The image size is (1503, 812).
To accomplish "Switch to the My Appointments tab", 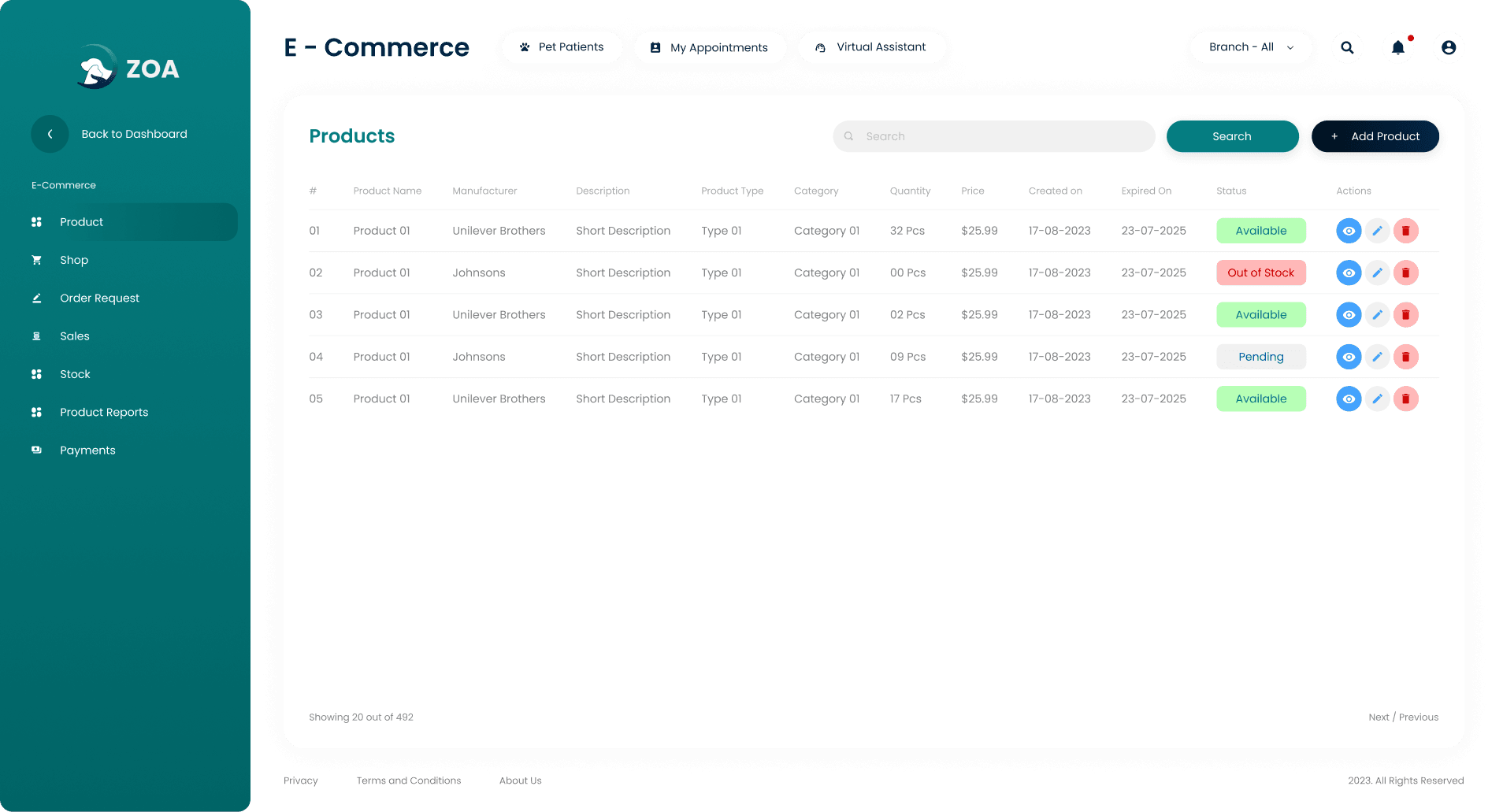I will tap(709, 47).
